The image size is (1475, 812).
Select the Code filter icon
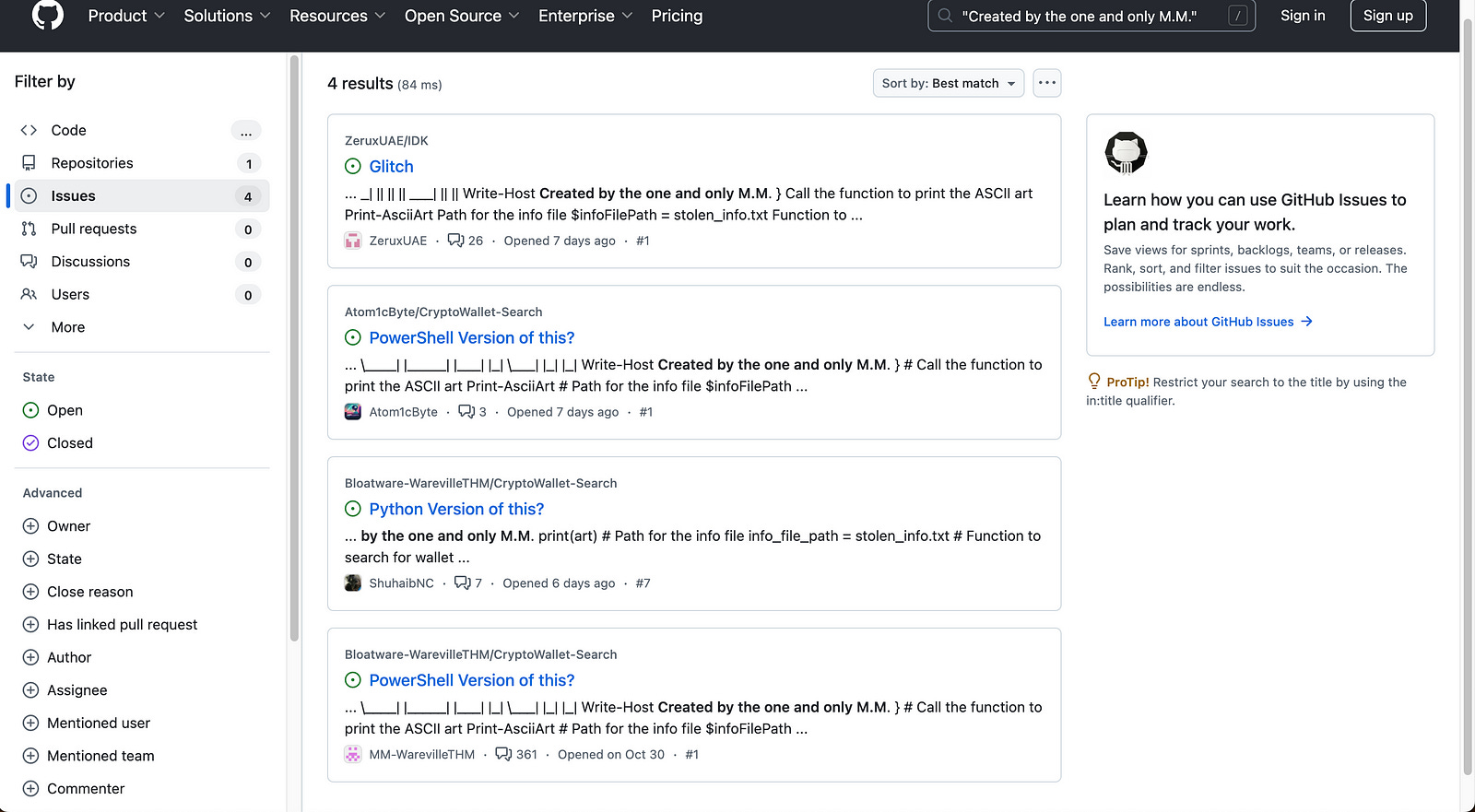tap(29, 130)
